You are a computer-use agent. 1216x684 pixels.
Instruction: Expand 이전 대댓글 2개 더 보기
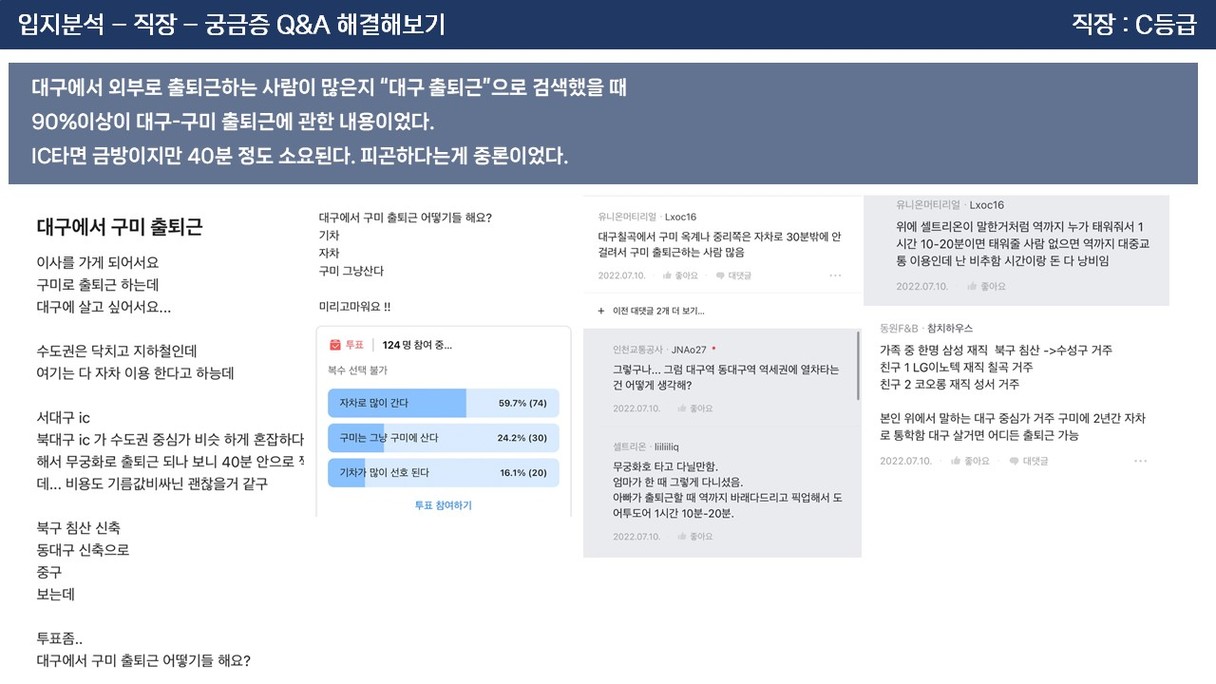coord(651,311)
